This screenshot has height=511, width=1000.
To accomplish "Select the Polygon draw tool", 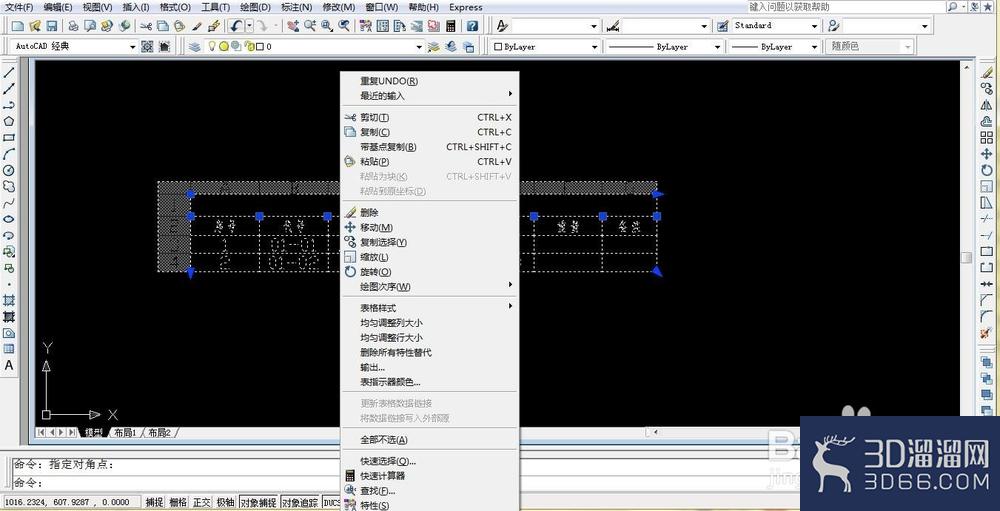I will [9, 121].
